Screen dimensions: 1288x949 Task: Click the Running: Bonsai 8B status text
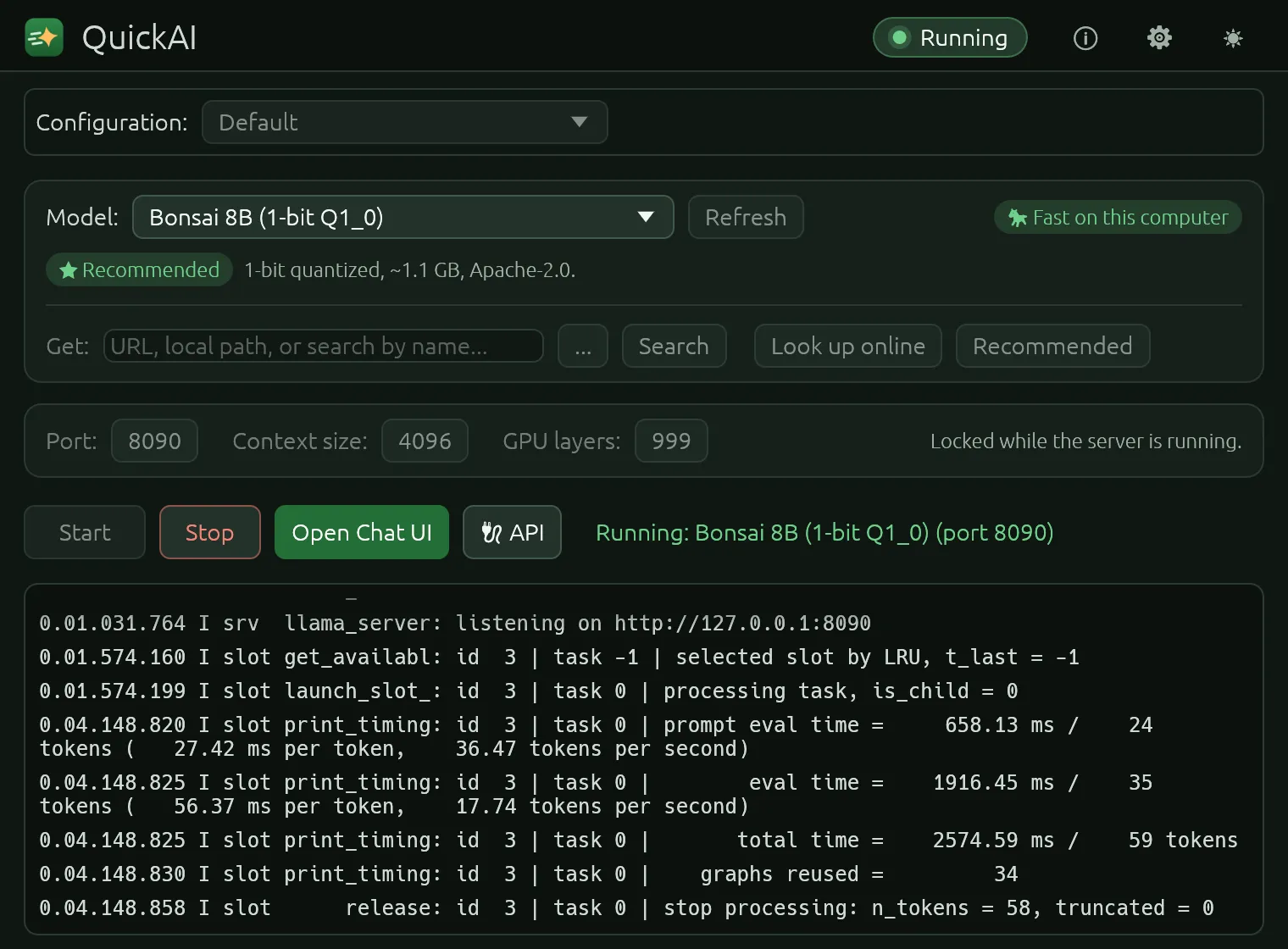824,532
